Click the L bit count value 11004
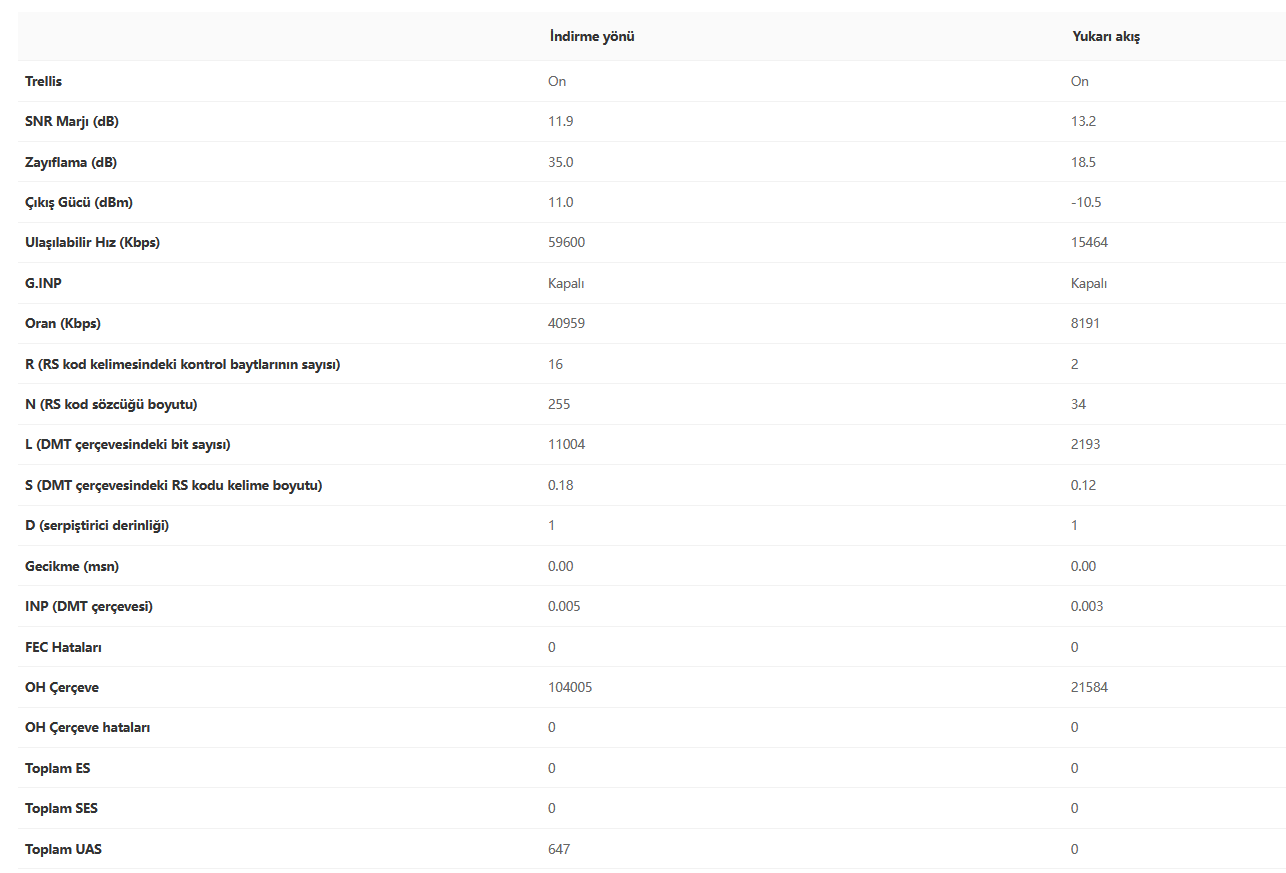This screenshot has width=1286, height=873. (566, 444)
